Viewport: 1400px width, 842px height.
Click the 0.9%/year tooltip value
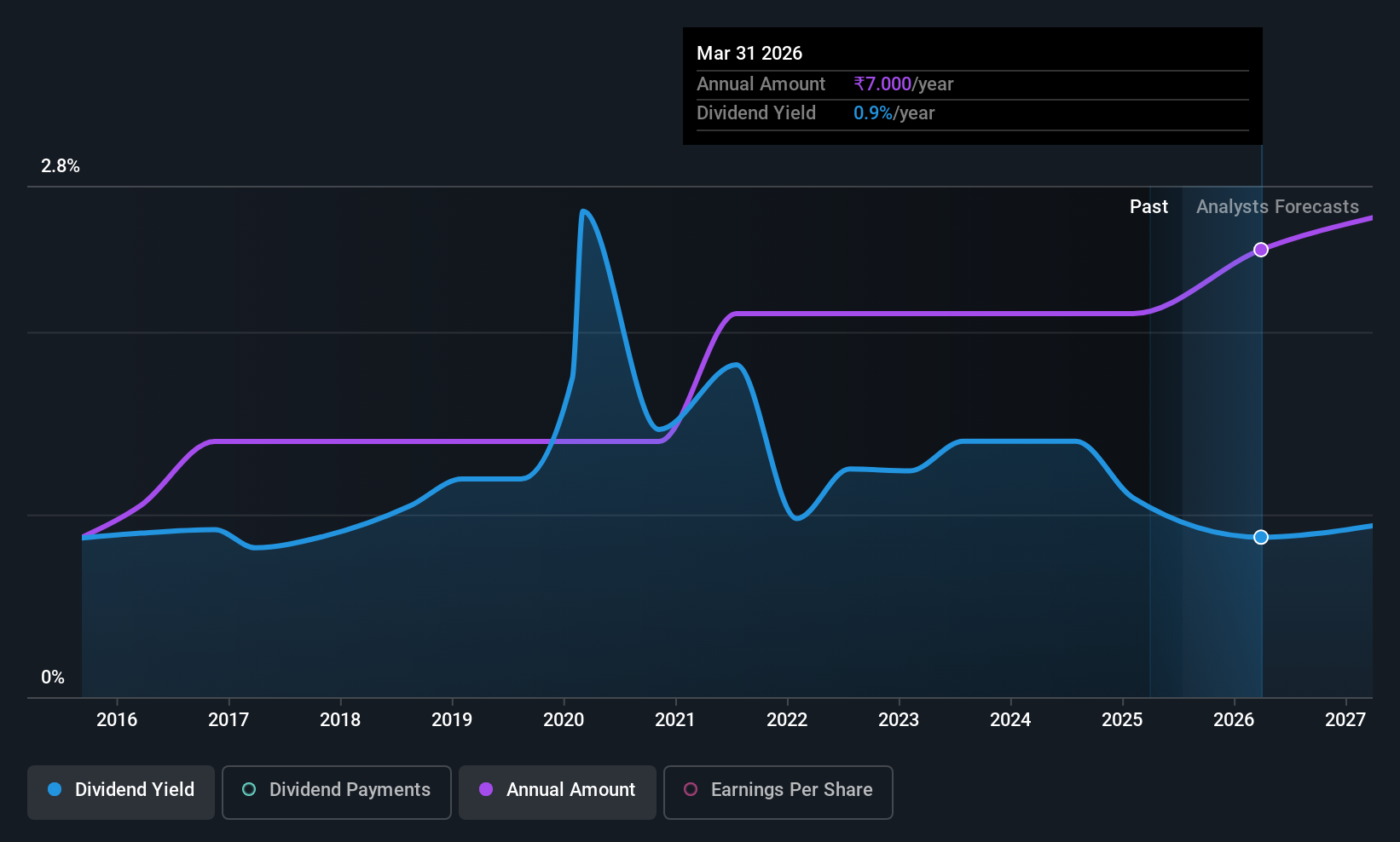(x=894, y=112)
